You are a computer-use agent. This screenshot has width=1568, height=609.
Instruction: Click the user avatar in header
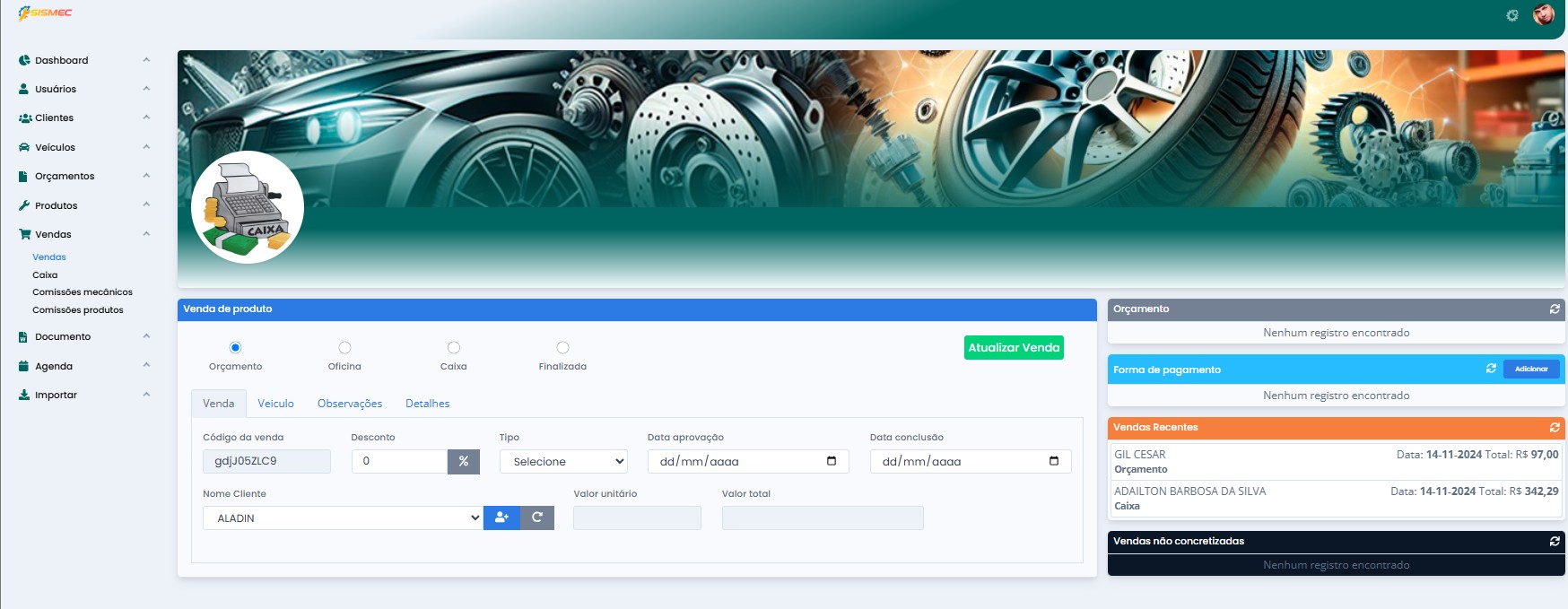point(1544,14)
